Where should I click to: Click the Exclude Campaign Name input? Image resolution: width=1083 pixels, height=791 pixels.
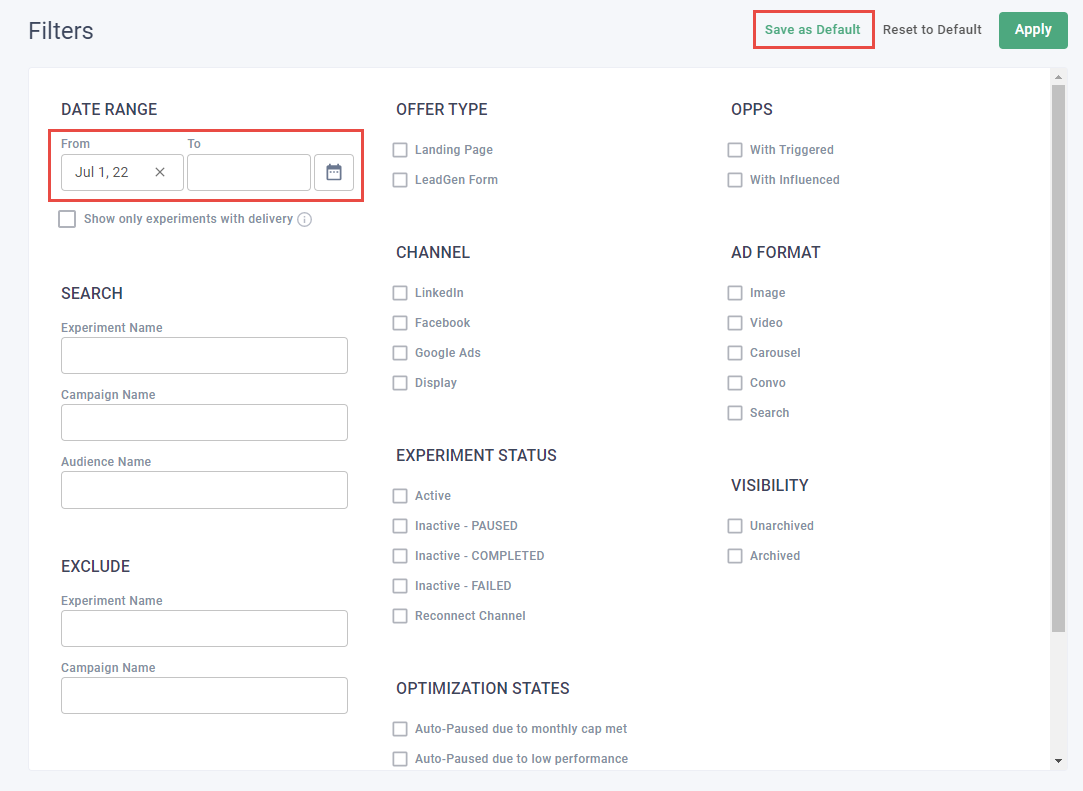pos(204,695)
